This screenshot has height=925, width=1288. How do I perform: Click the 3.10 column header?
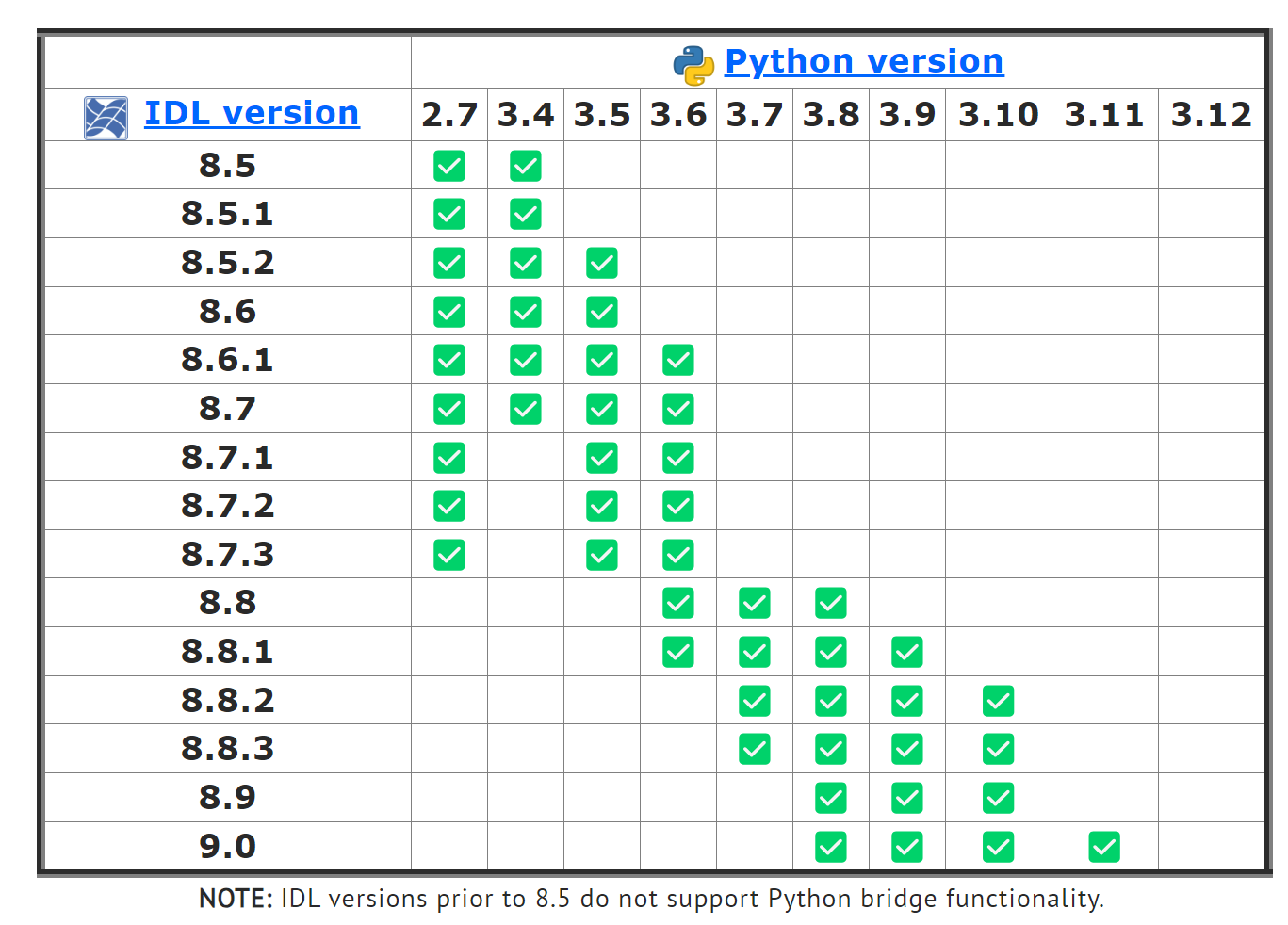[999, 115]
